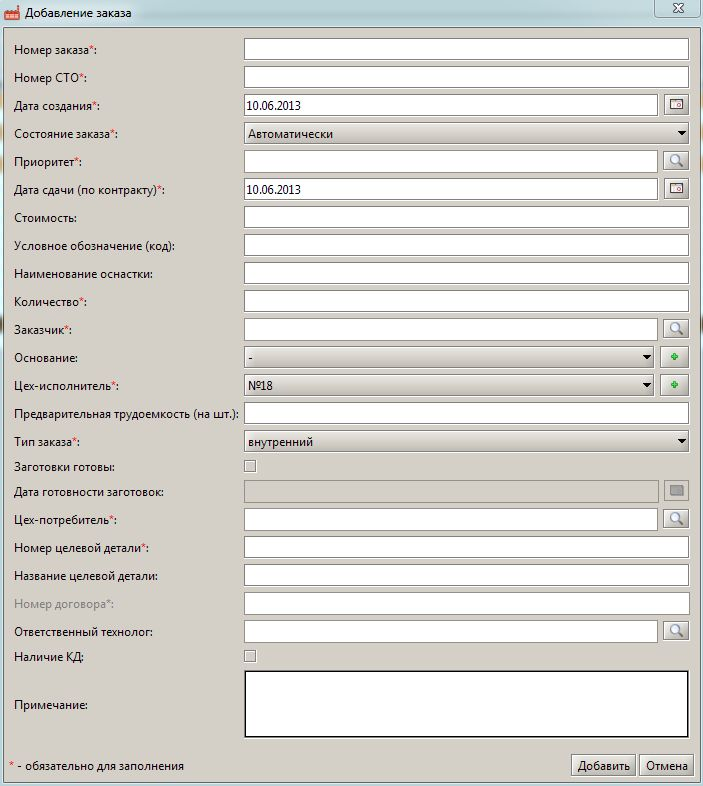Click the Дата готовности заготовок field
The image size is (703, 786).
click(x=451, y=491)
